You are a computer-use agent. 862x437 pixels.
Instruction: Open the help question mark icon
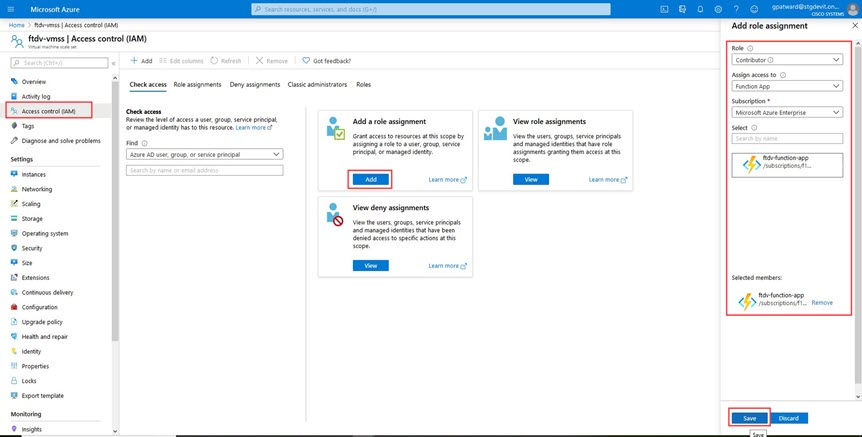736,9
